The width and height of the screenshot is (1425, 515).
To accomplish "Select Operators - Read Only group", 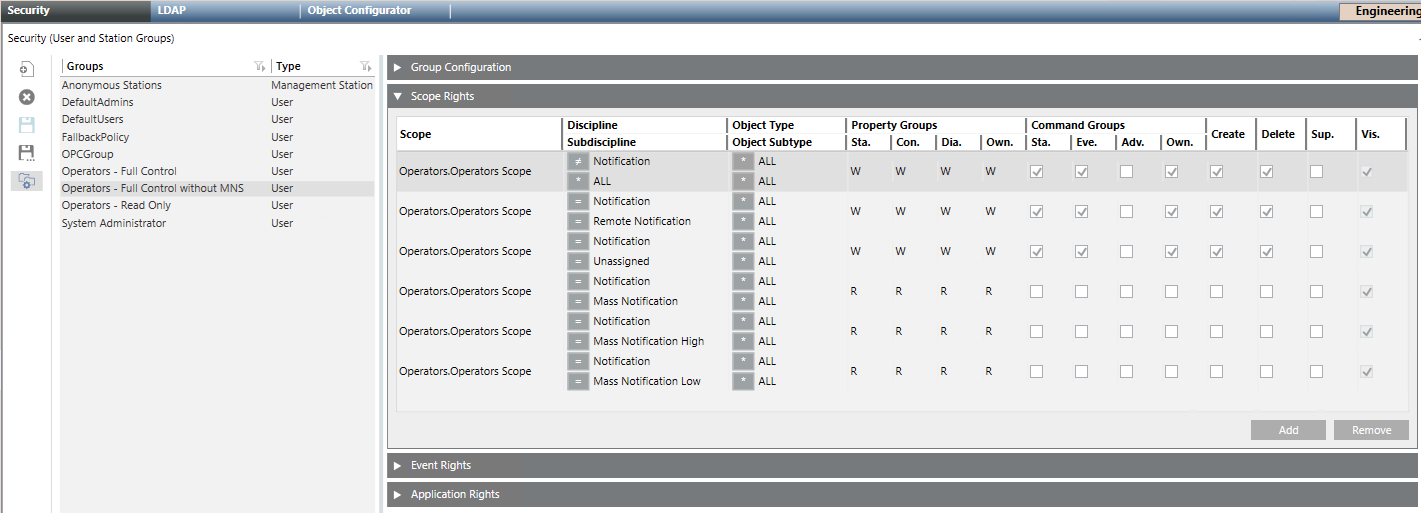I will [116, 205].
